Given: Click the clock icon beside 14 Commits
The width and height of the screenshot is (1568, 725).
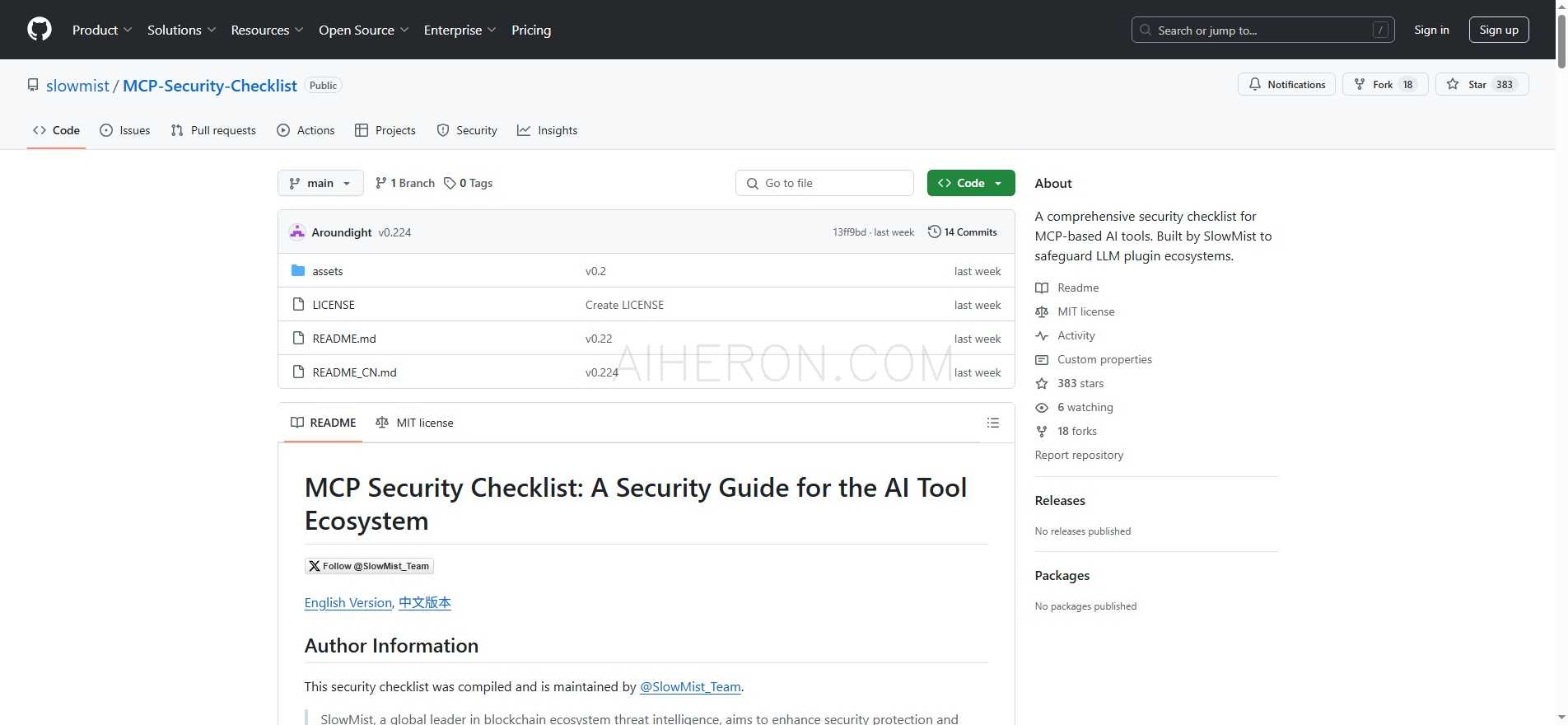Looking at the screenshot, I should coord(934,232).
